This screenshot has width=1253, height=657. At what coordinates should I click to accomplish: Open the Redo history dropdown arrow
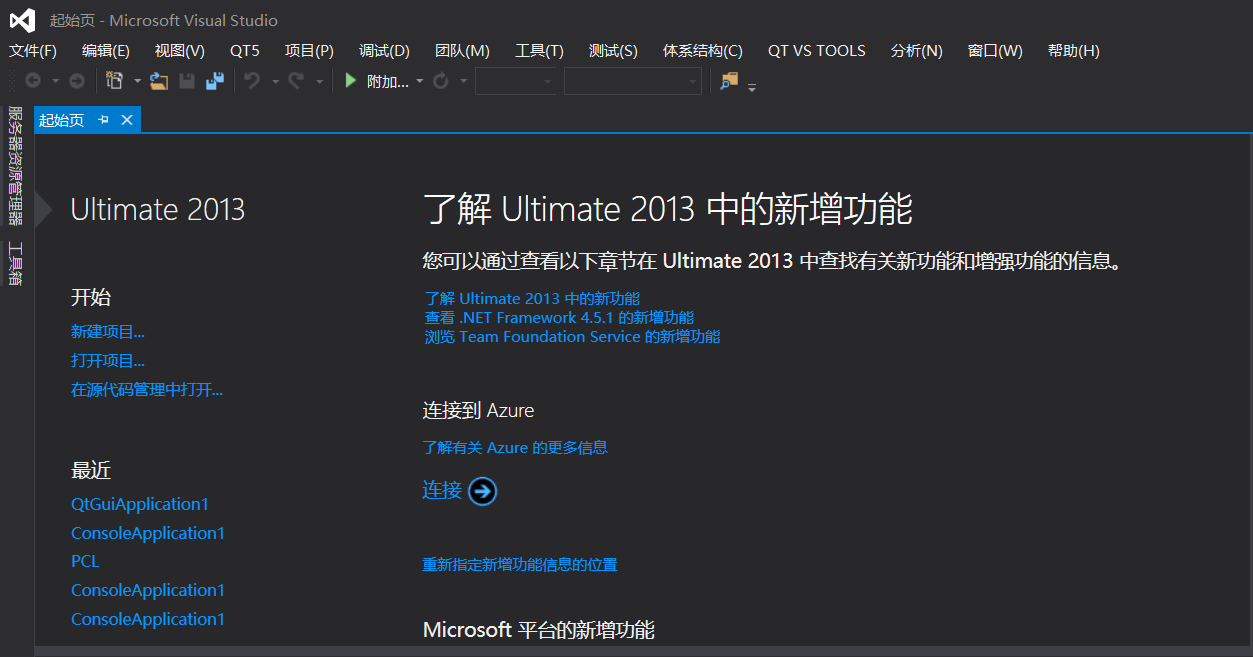[x=319, y=81]
